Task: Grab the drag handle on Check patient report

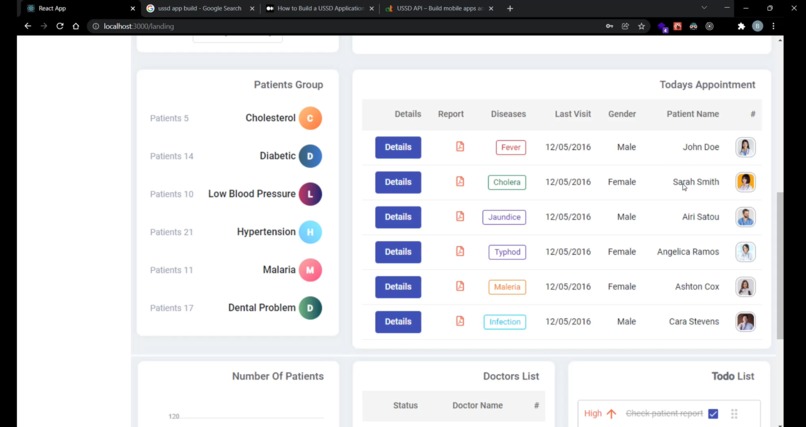Action: point(734,414)
